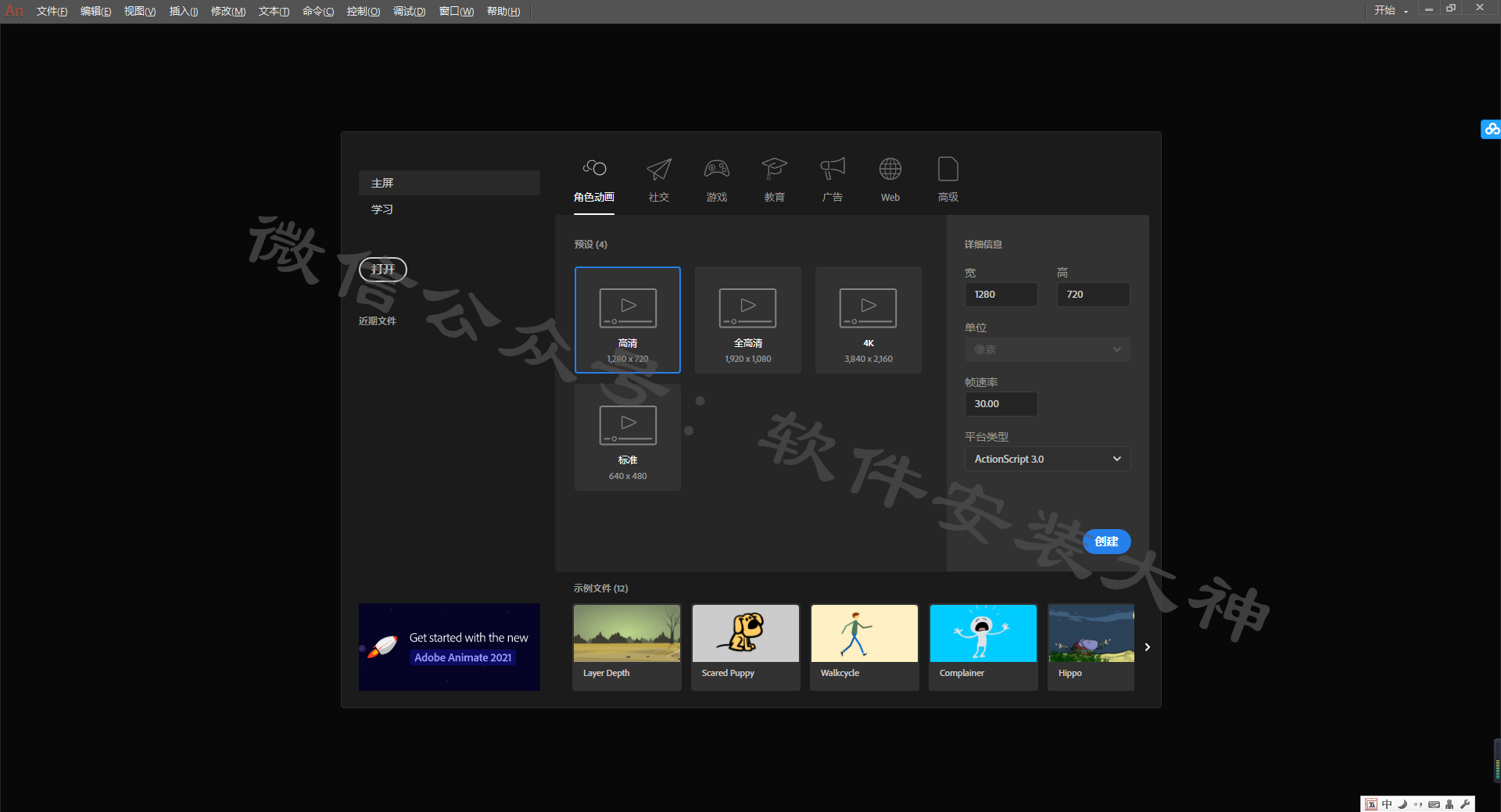Select the Character Animation category icon
Viewport: 1501px width, 812px height.
pos(594,169)
